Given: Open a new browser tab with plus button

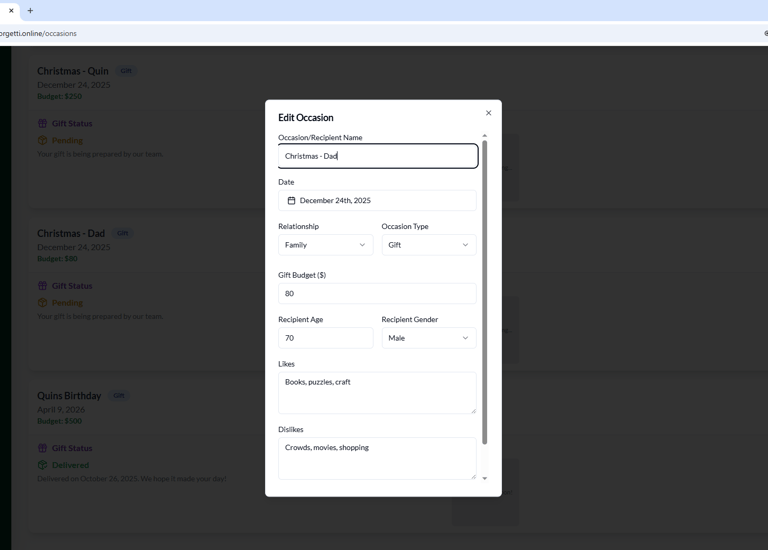Looking at the screenshot, I should (30, 10).
